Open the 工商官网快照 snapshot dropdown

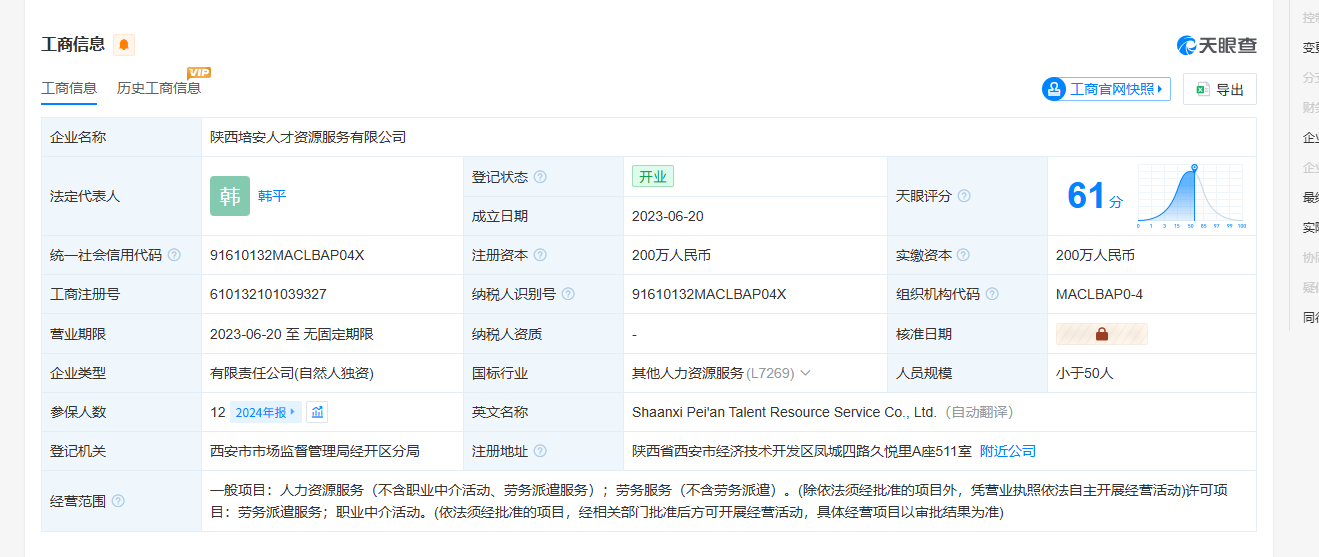click(1106, 89)
